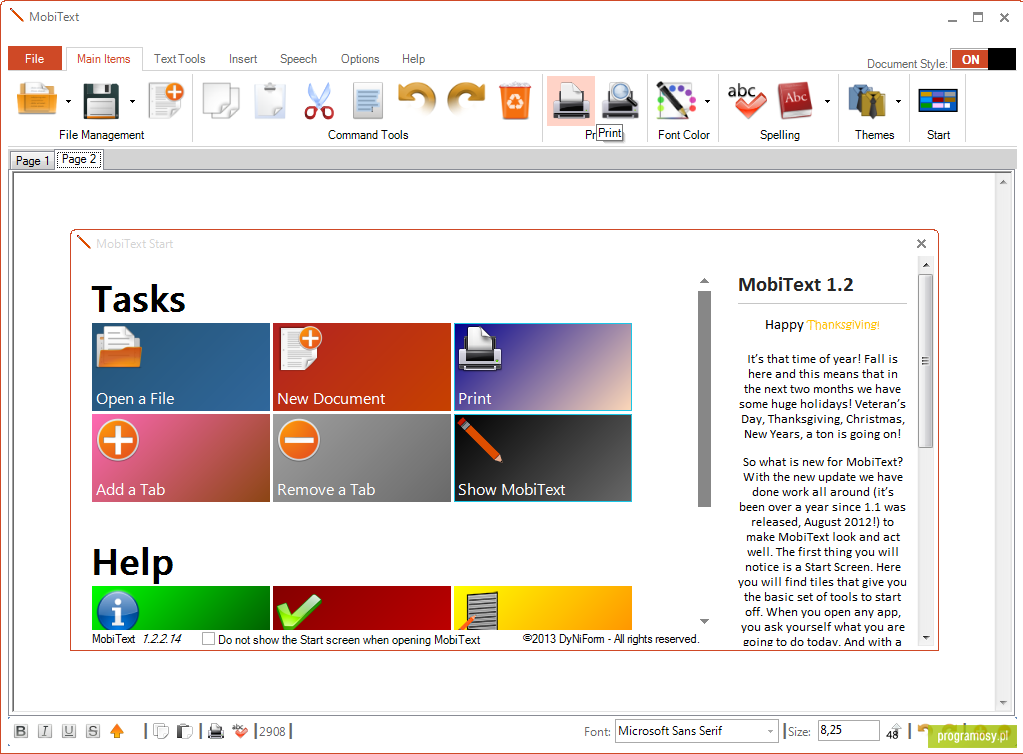The image size is (1023, 754).
Task: Click the Tasks panel scroll down arrow
Action: 704,621
